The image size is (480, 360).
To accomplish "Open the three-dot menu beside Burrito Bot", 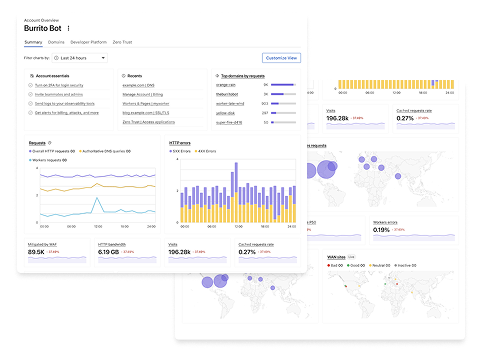I will pyautogui.click(x=68, y=28).
